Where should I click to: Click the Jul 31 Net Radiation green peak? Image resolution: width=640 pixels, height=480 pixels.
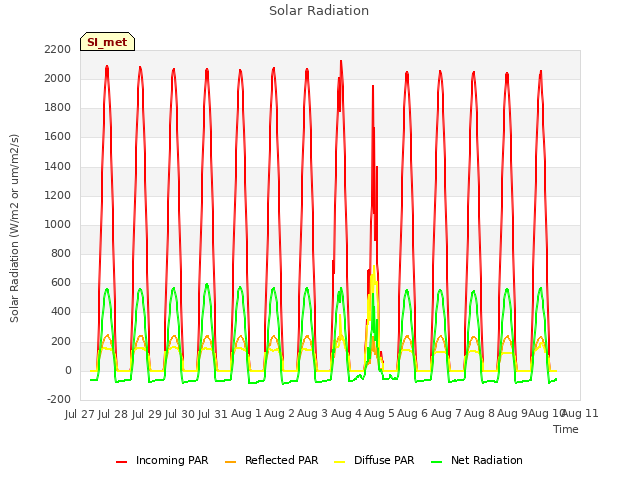pyautogui.click(x=207, y=285)
